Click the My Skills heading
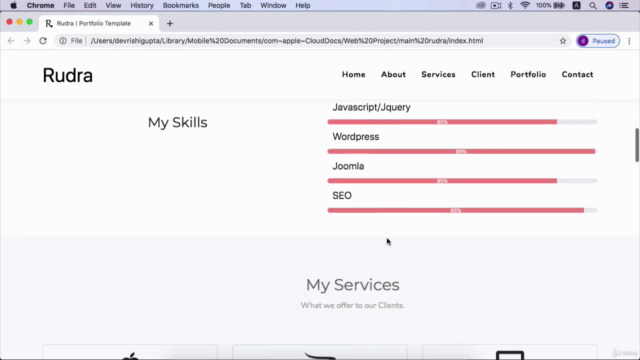 click(x=178, y=122)
